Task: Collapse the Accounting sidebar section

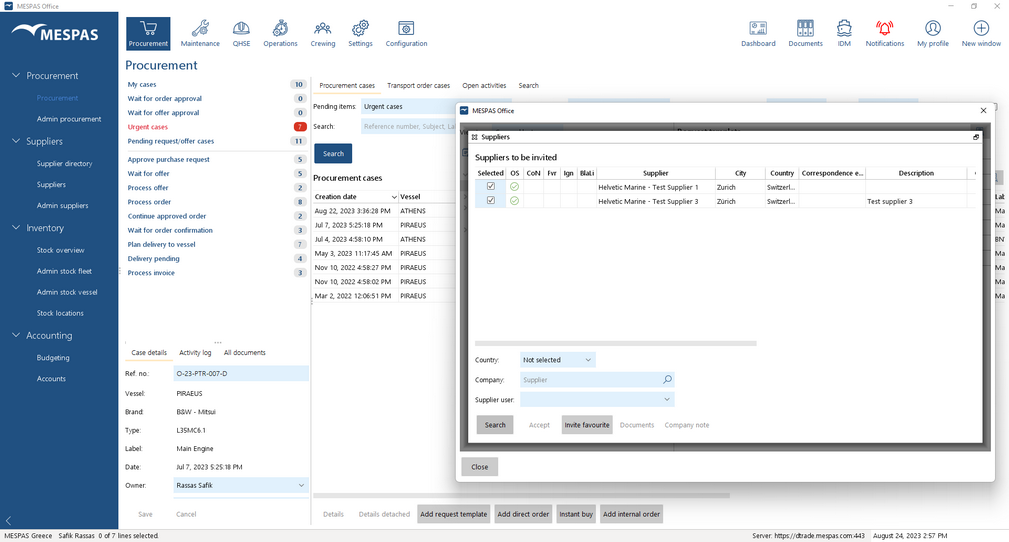Action: click(16, 335)
